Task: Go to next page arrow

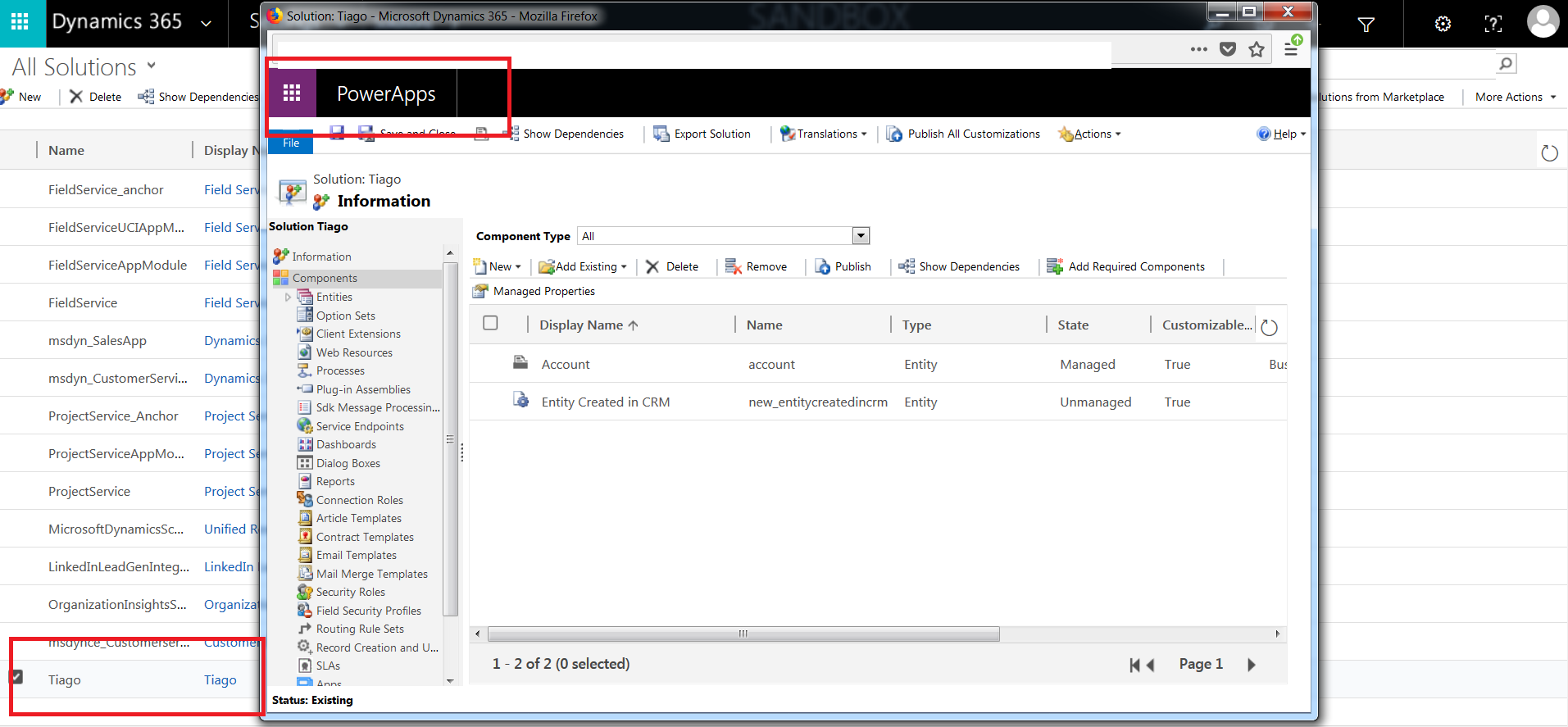Action: 1251,665
